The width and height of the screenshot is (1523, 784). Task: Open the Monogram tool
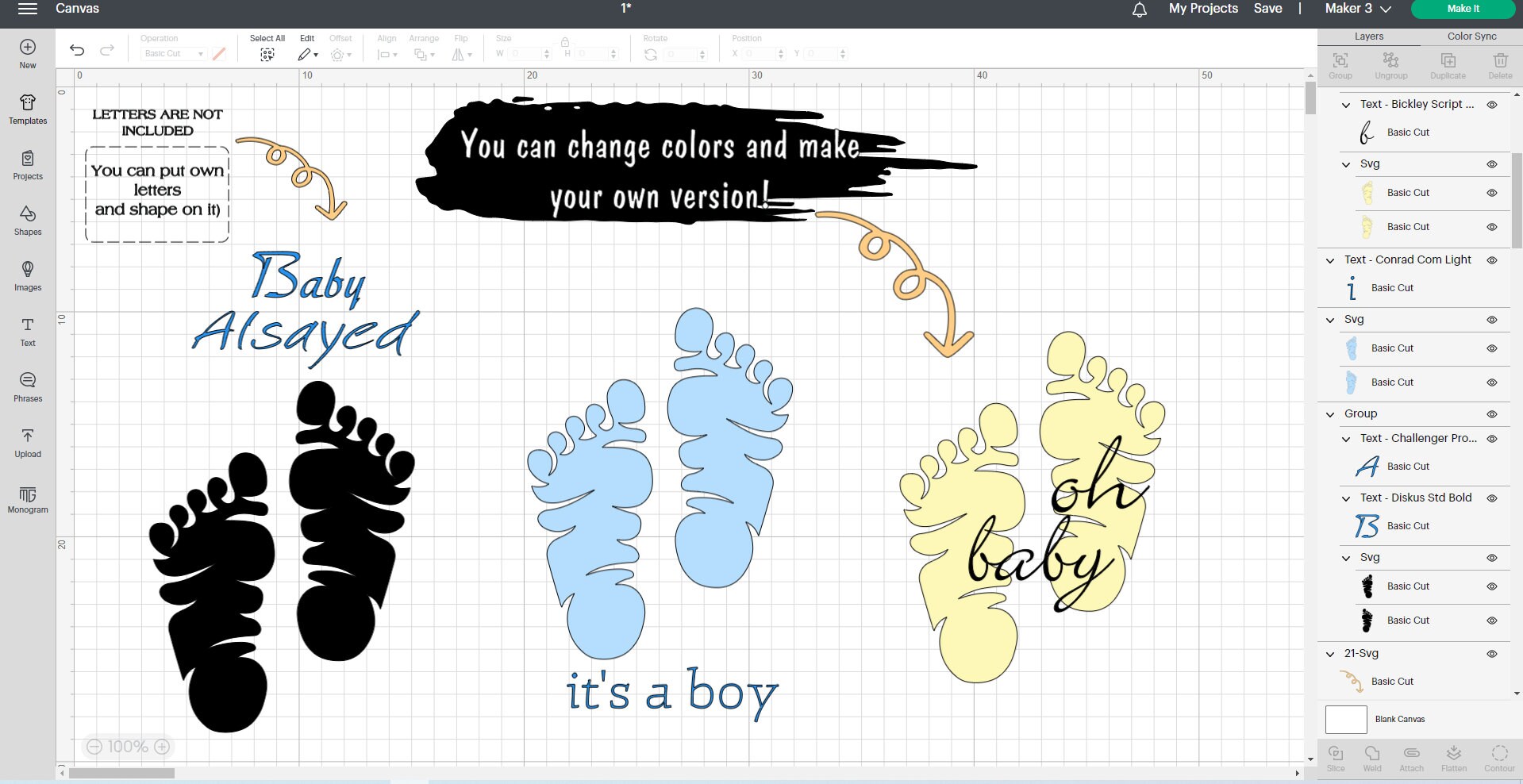(27, 498)
